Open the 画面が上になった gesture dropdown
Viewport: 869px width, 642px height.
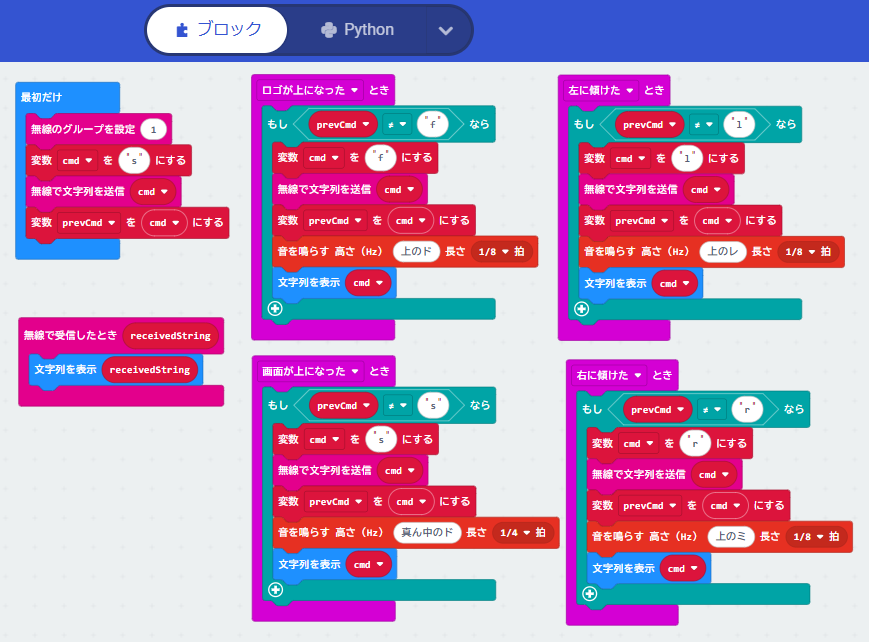(354, 371)
